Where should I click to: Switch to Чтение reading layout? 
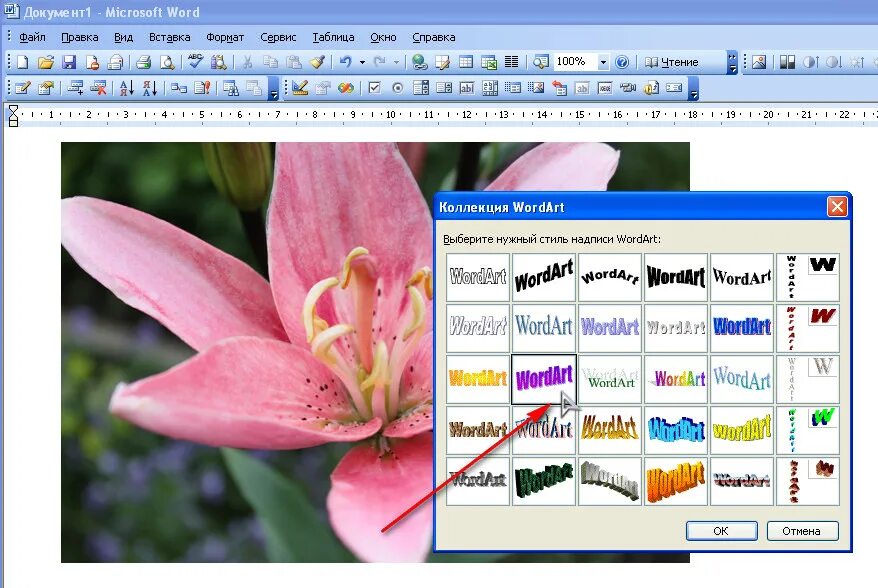671,62
